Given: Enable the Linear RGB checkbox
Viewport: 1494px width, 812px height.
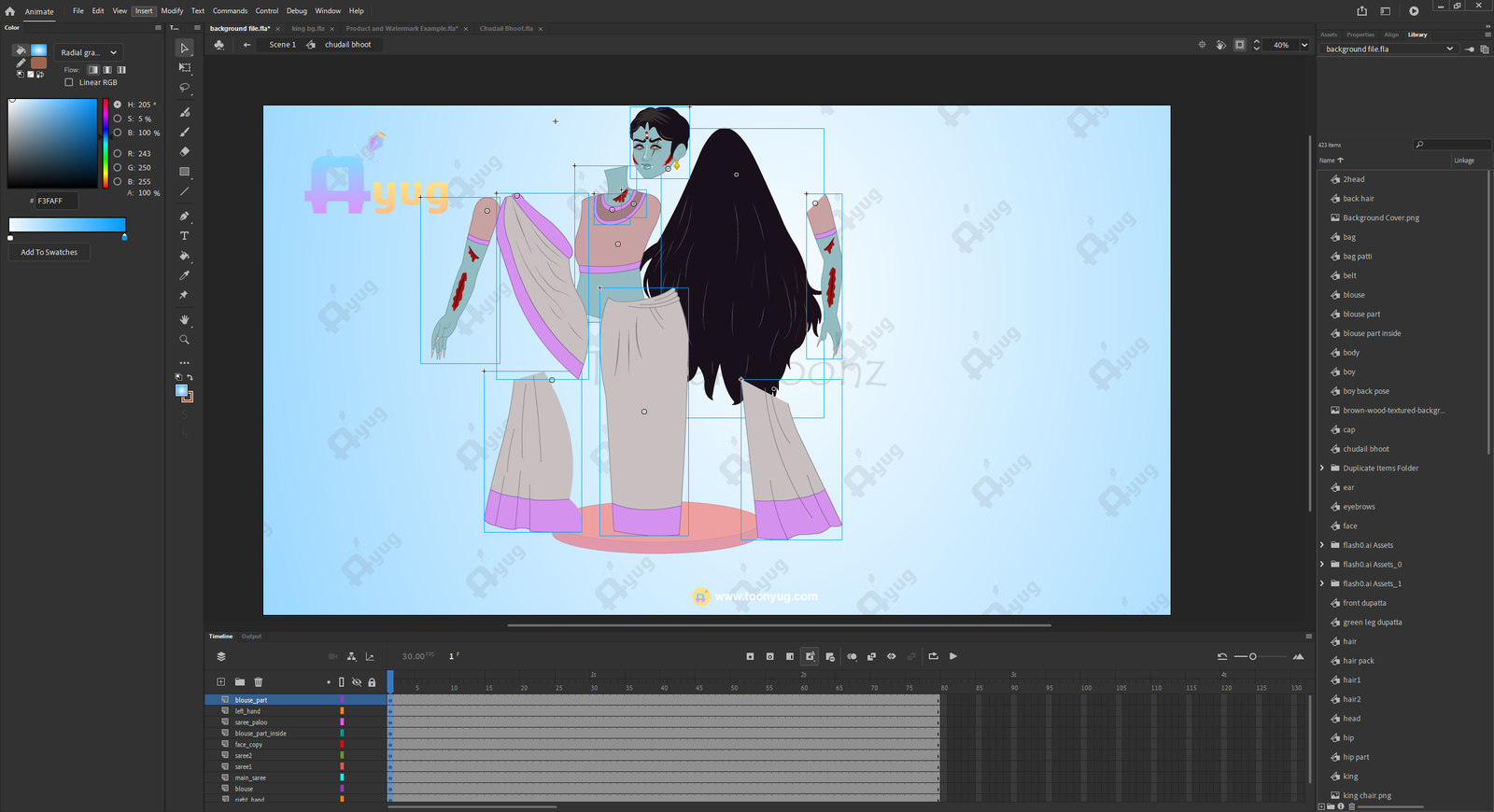Looking at the screenshot, I should tap(69, 82).
